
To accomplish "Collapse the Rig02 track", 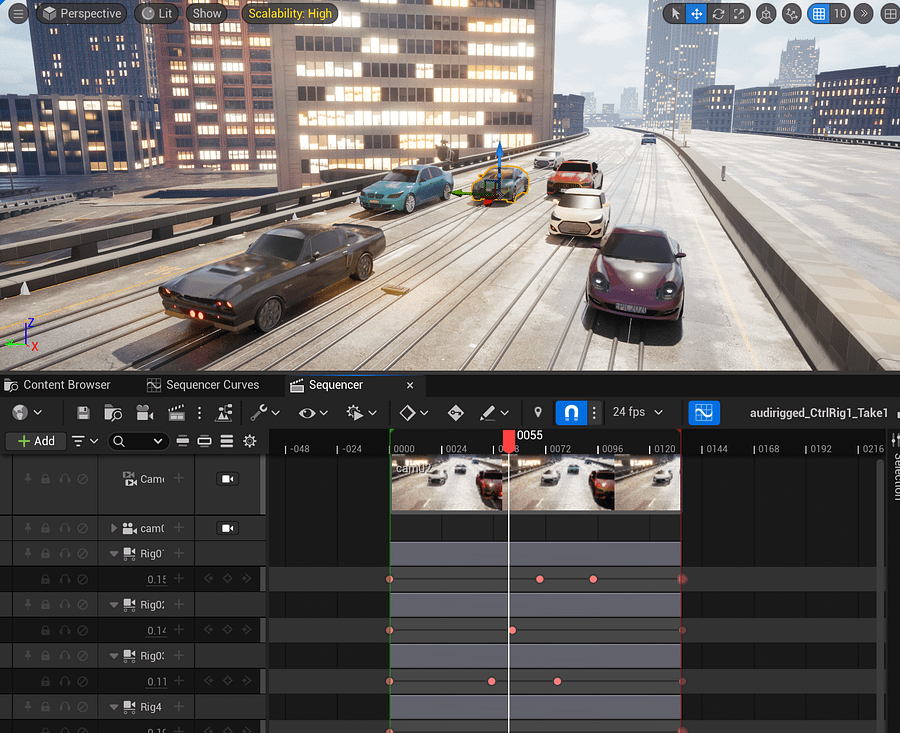I will tap(114, 605).
